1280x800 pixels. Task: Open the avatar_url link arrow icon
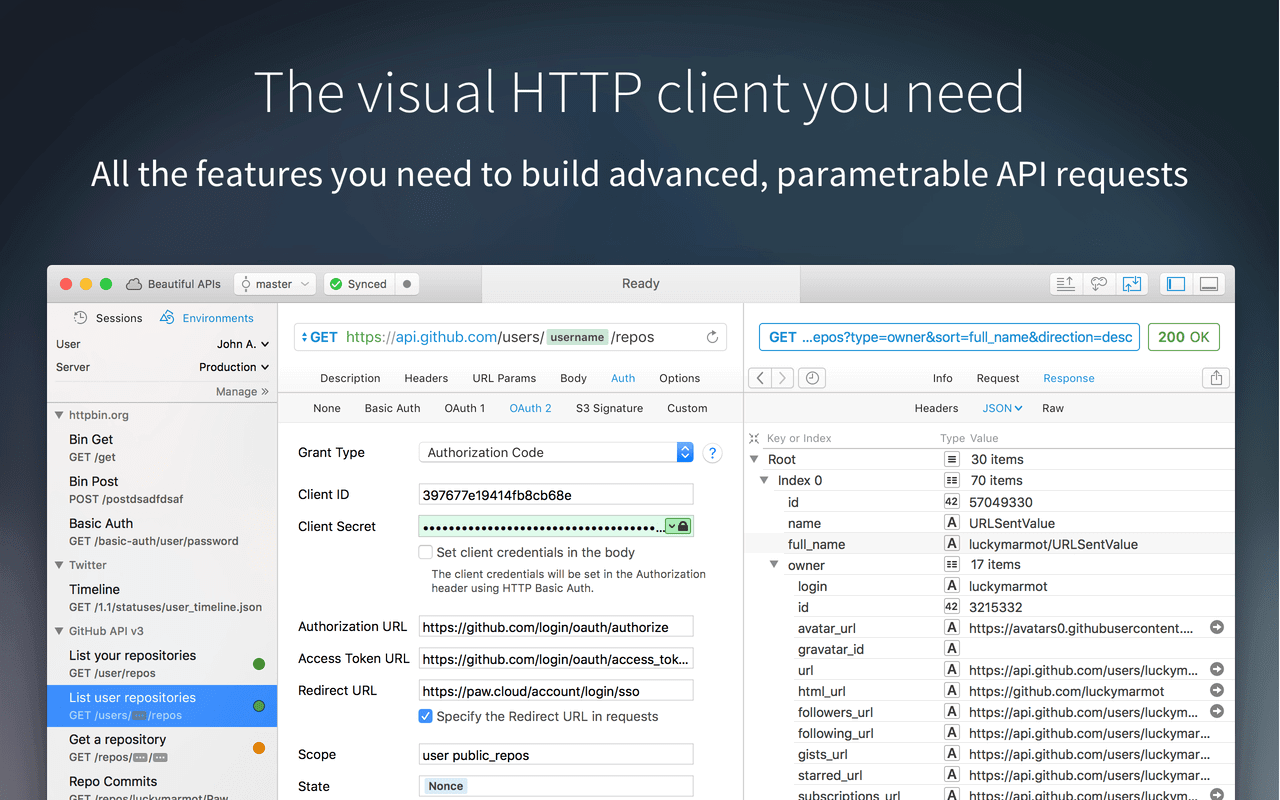coord(1217,628)
